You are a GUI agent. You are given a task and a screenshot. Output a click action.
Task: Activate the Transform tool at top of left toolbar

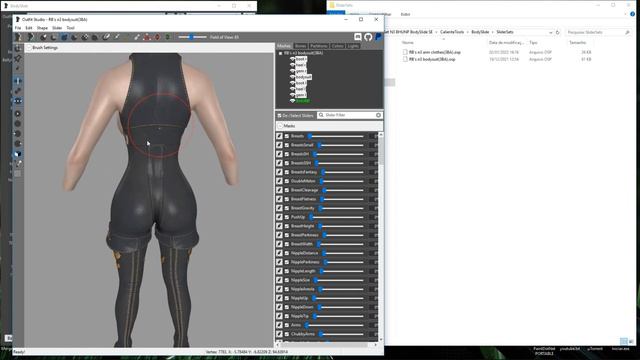tap(18, 48)
